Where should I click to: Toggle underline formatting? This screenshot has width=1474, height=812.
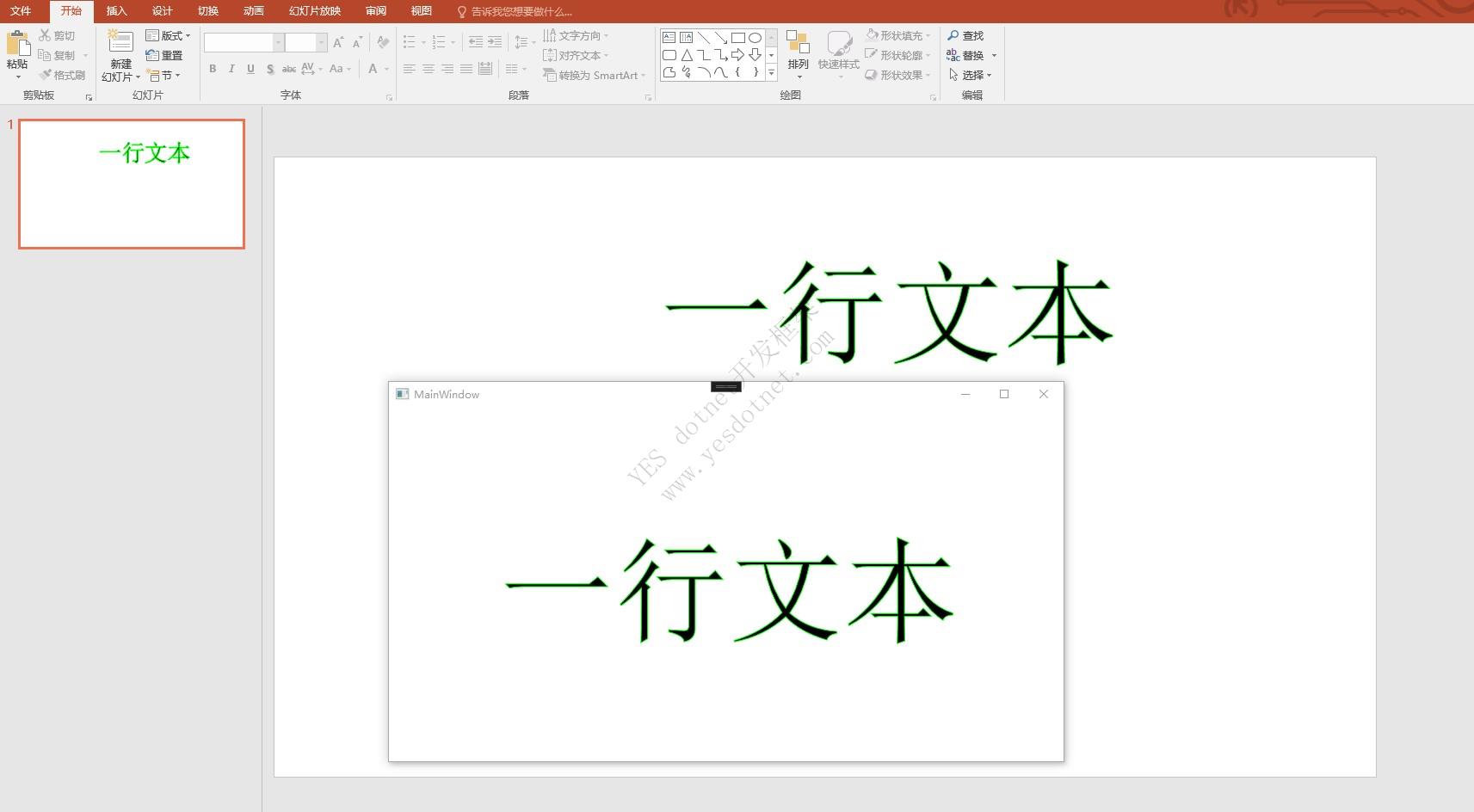coord(250,69)
